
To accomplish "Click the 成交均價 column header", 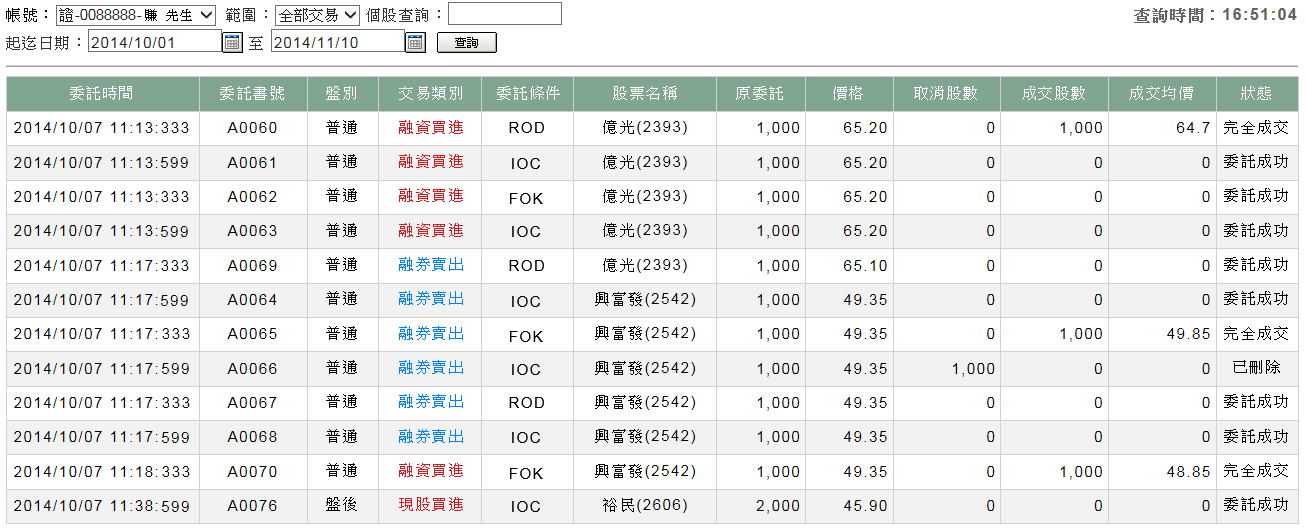I will [1161, 94].
